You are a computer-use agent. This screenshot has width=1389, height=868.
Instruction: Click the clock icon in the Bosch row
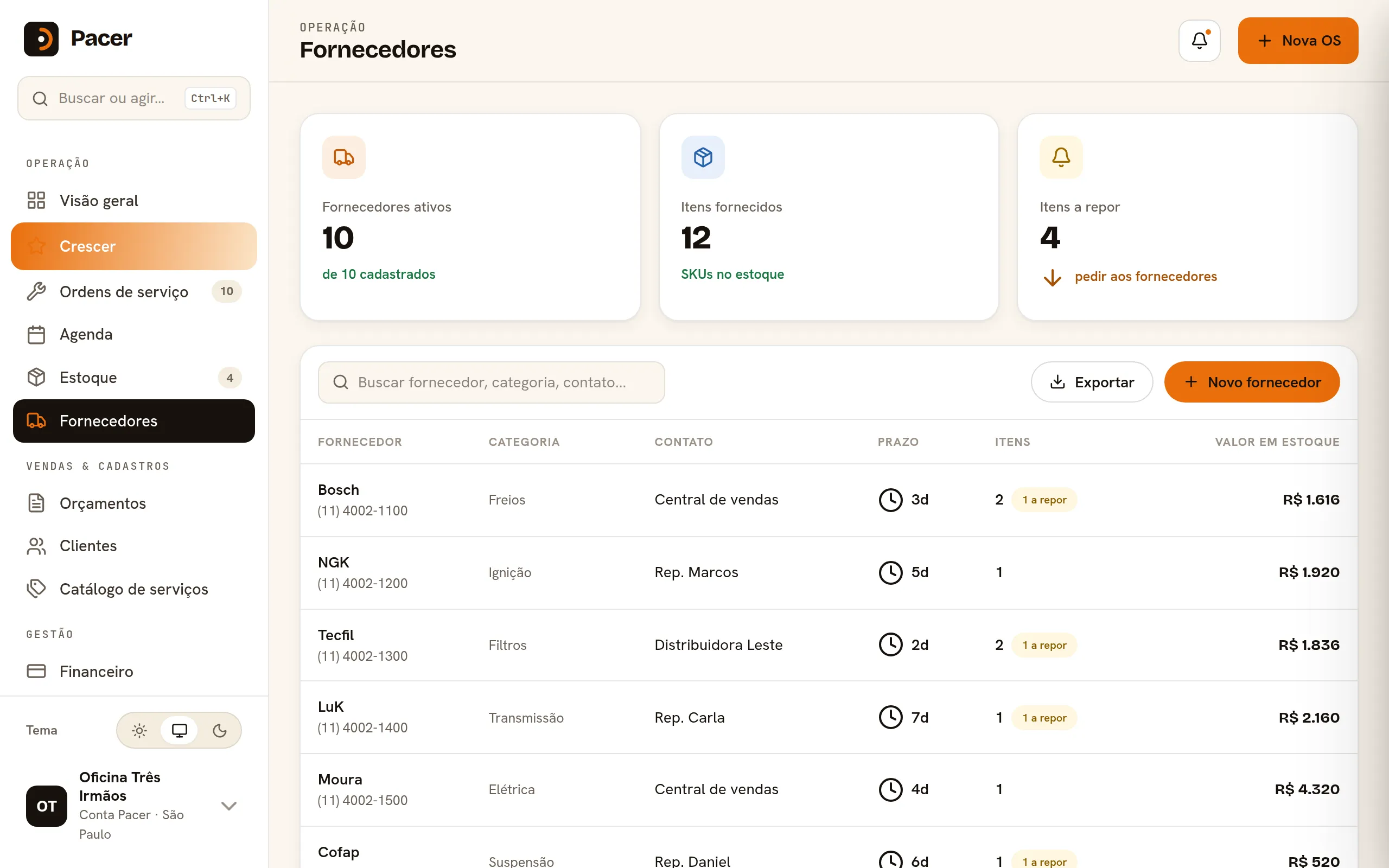pos(890,500)
